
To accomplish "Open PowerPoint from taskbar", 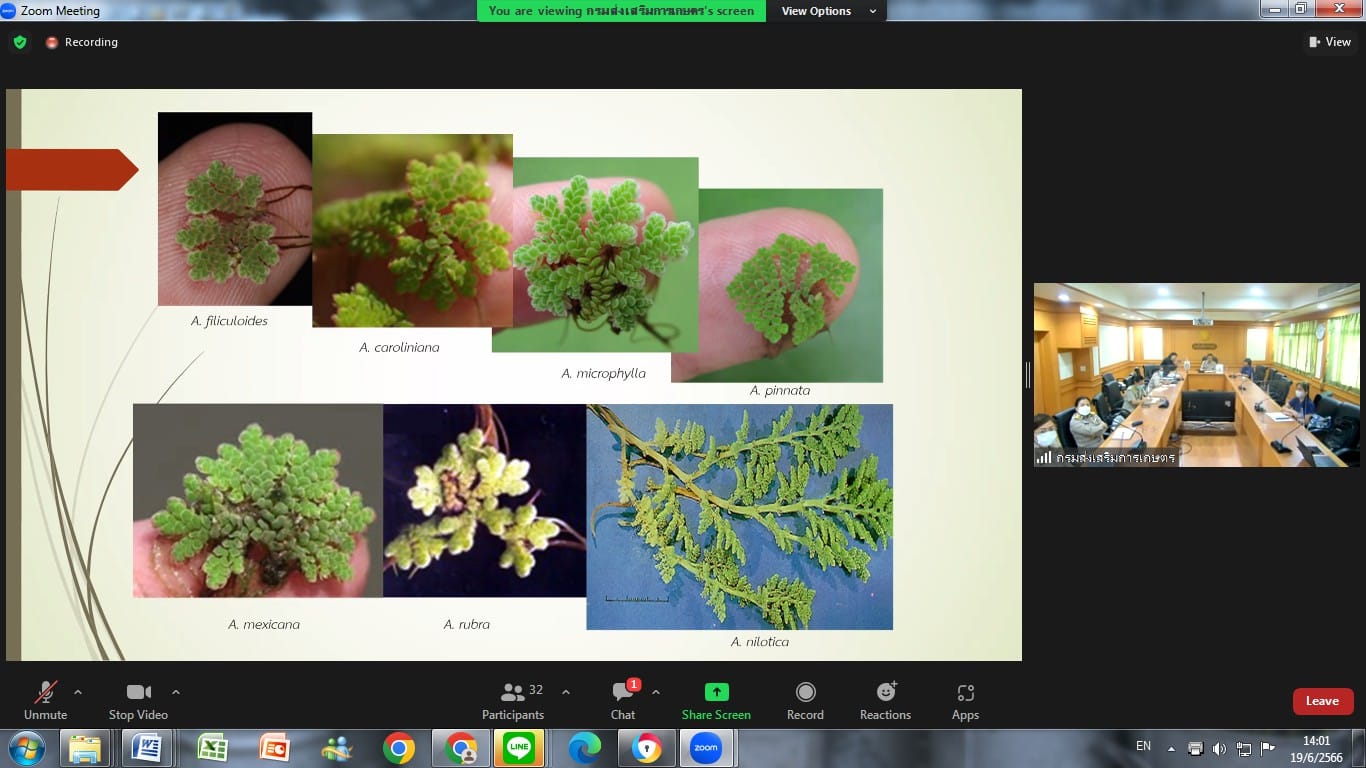I will pyautogui.click(x=274, y=748).
